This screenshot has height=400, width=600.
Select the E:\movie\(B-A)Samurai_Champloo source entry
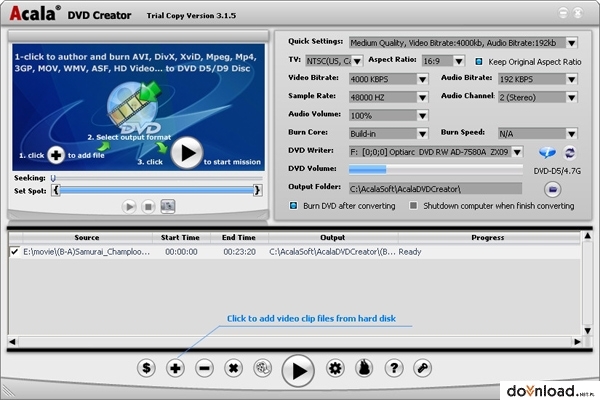click(x=86, y=252)
